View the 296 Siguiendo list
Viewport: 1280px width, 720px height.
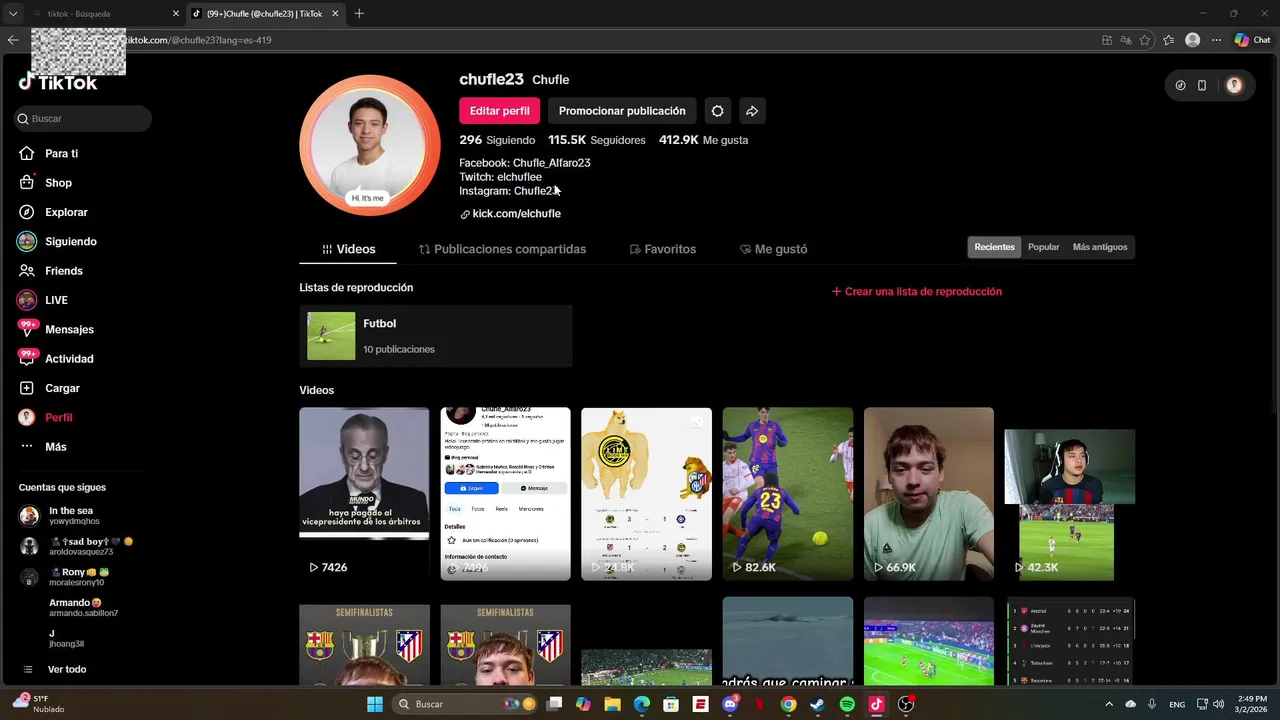[497, 140]
